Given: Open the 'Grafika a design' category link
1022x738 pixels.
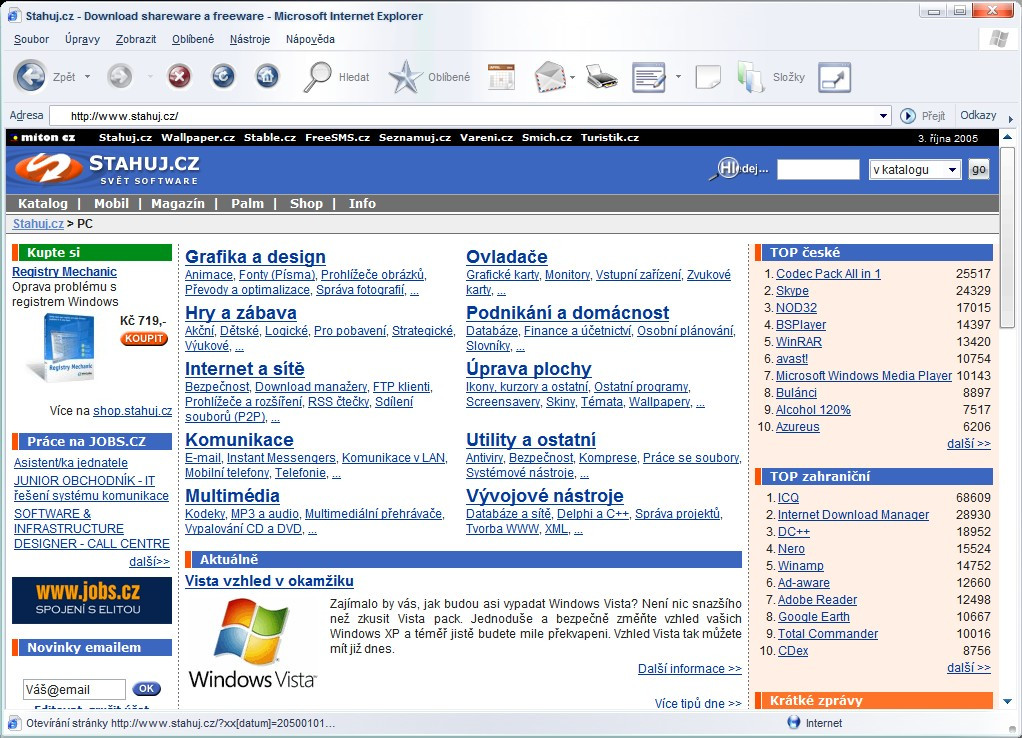Looking at the screenshot, I should coord(256,257).
